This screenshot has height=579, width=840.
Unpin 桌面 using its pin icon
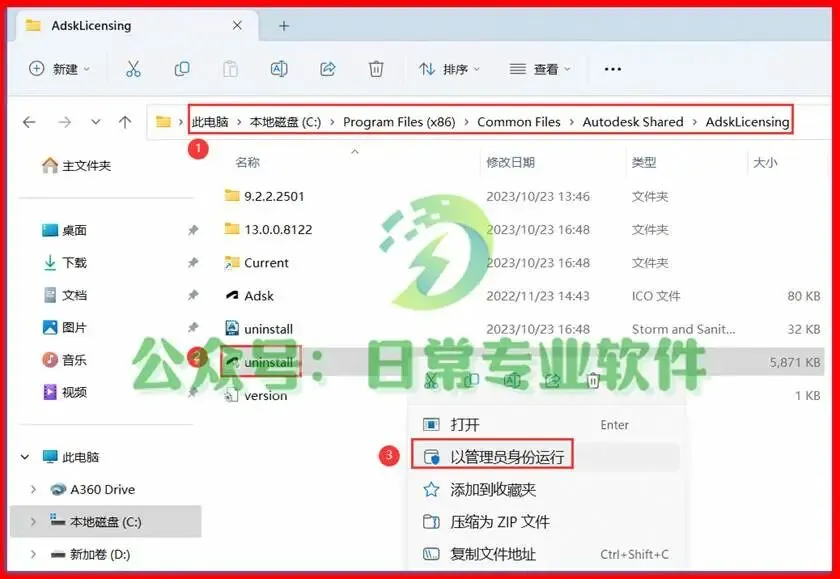[x=193, y=230]
